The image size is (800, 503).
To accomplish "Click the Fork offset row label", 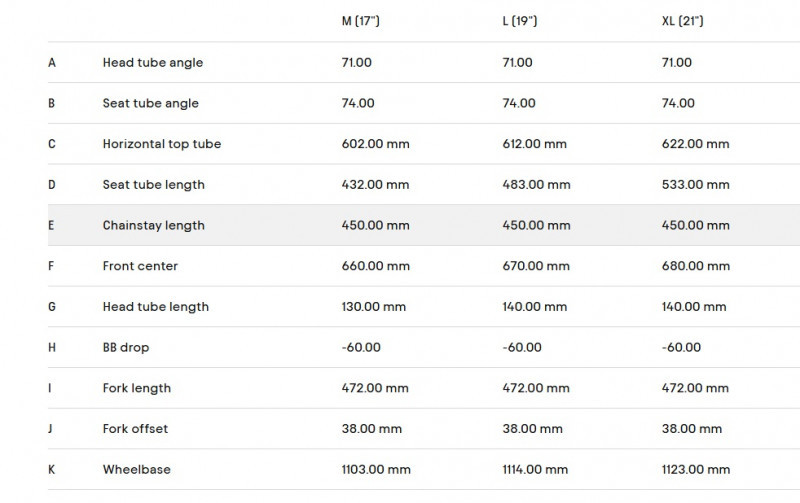I will tap(135, 429).
